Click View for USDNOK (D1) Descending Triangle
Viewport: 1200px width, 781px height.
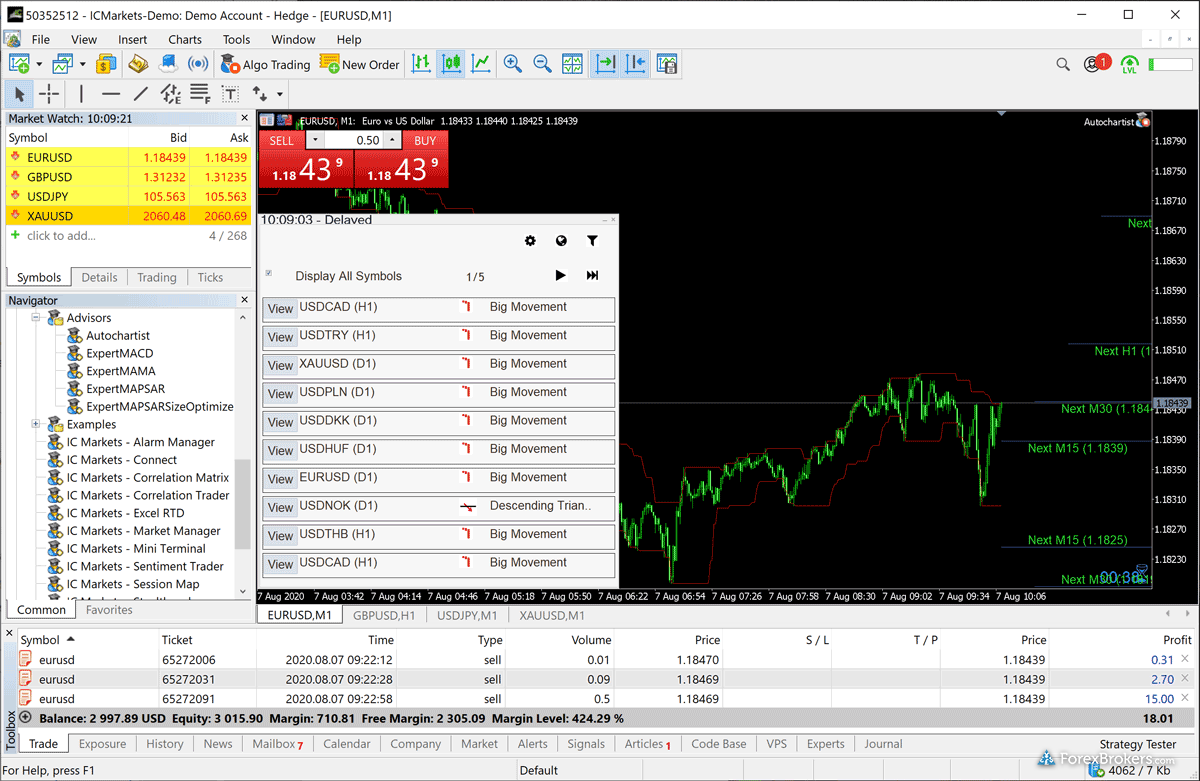click(280, 507)
